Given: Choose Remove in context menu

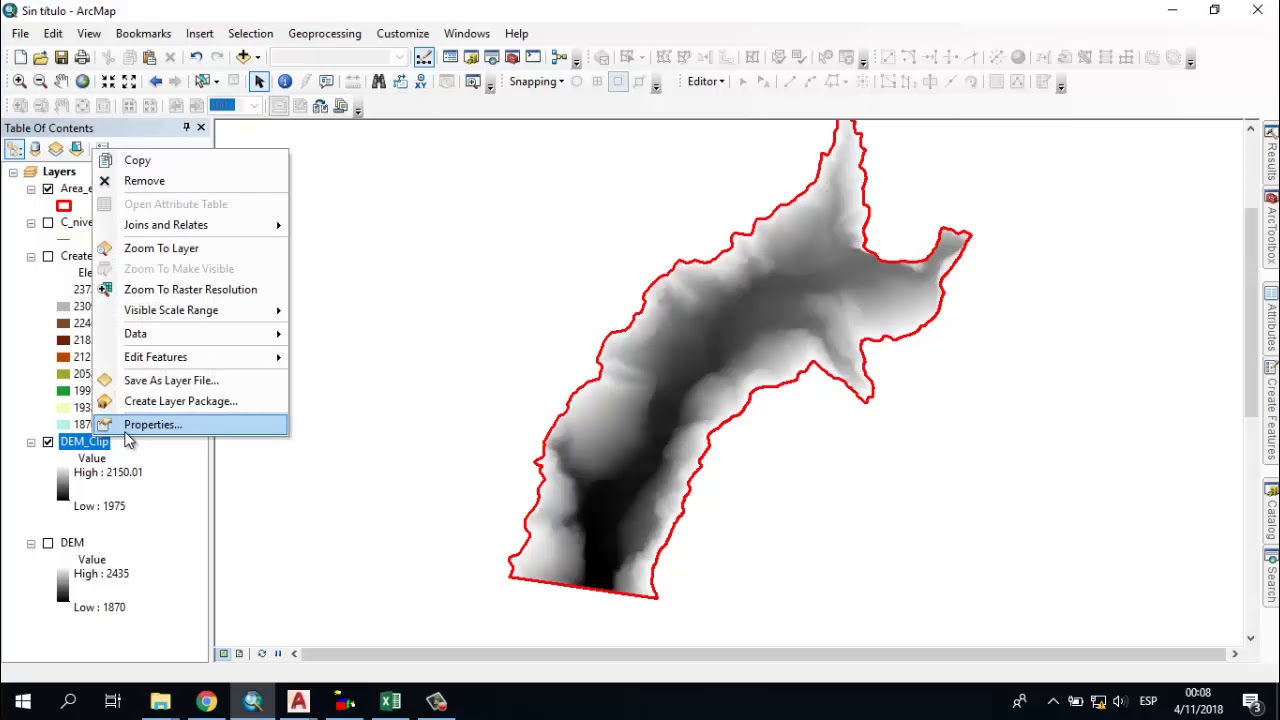Looking at the screenshot, I should click(190, 181).
